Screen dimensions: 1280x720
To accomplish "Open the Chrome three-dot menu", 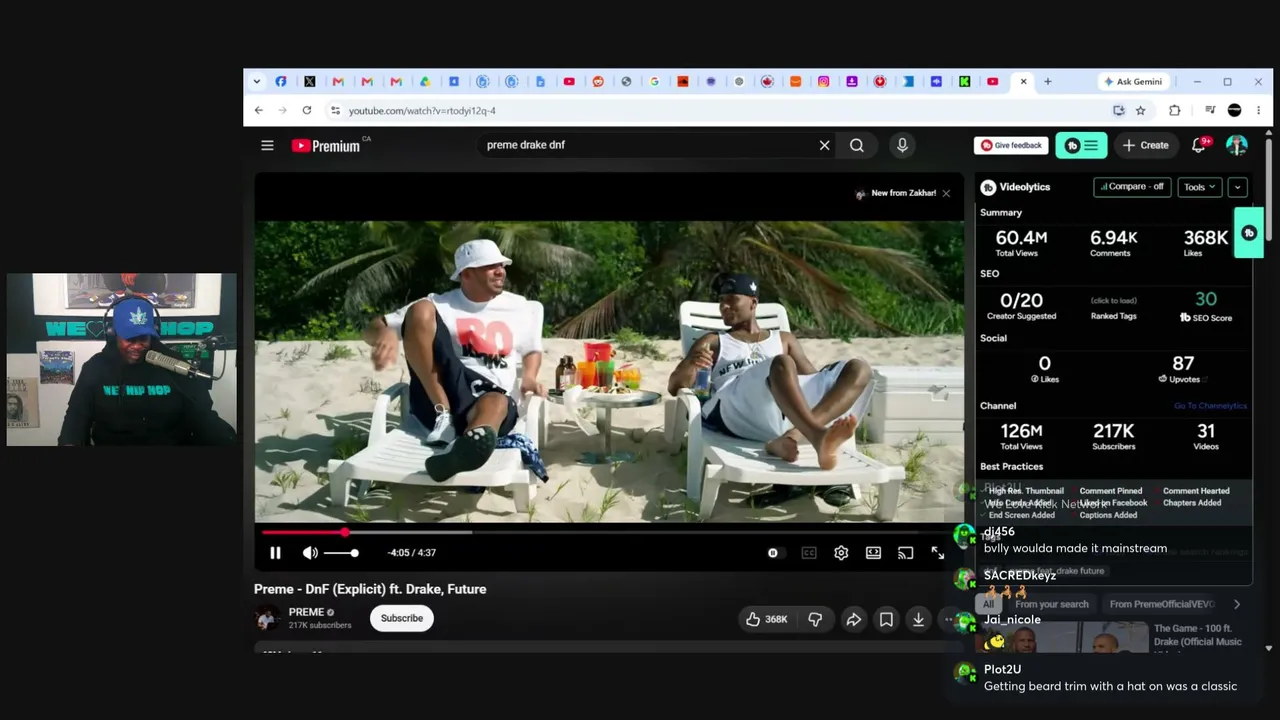I will click(x=1259, y=111).
